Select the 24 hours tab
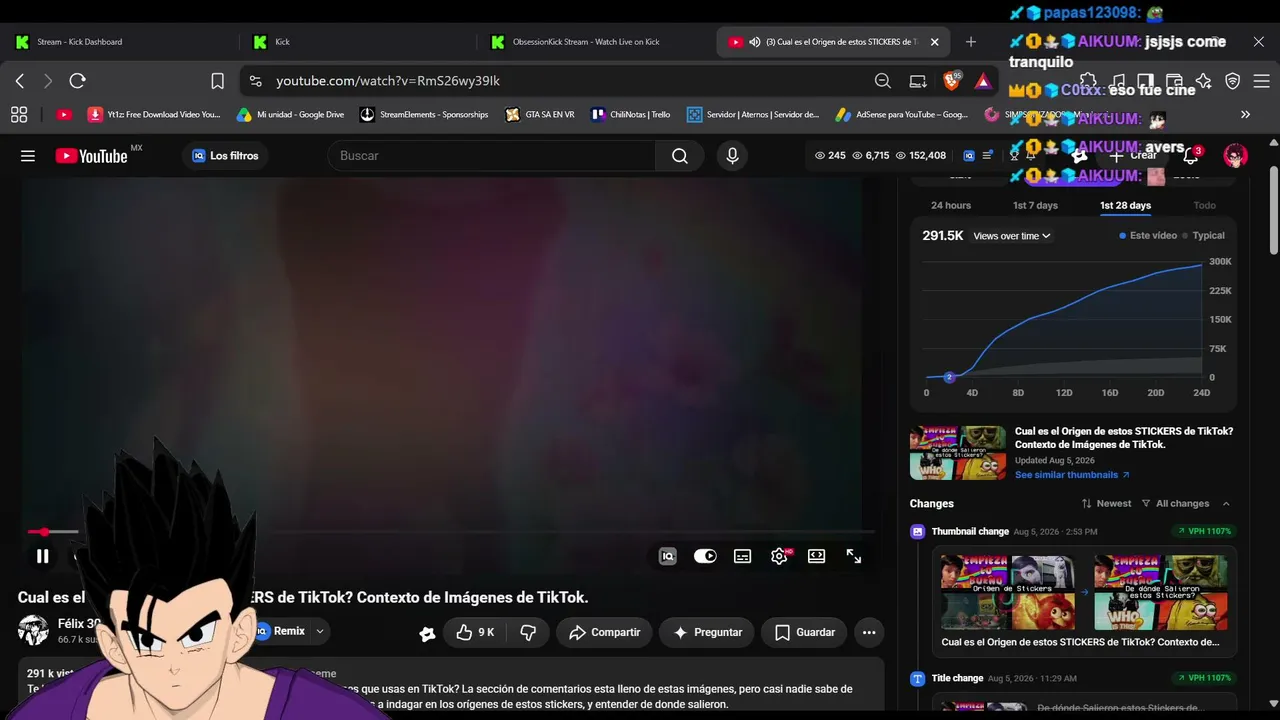The image size is (1280, 720). [951, 206]
